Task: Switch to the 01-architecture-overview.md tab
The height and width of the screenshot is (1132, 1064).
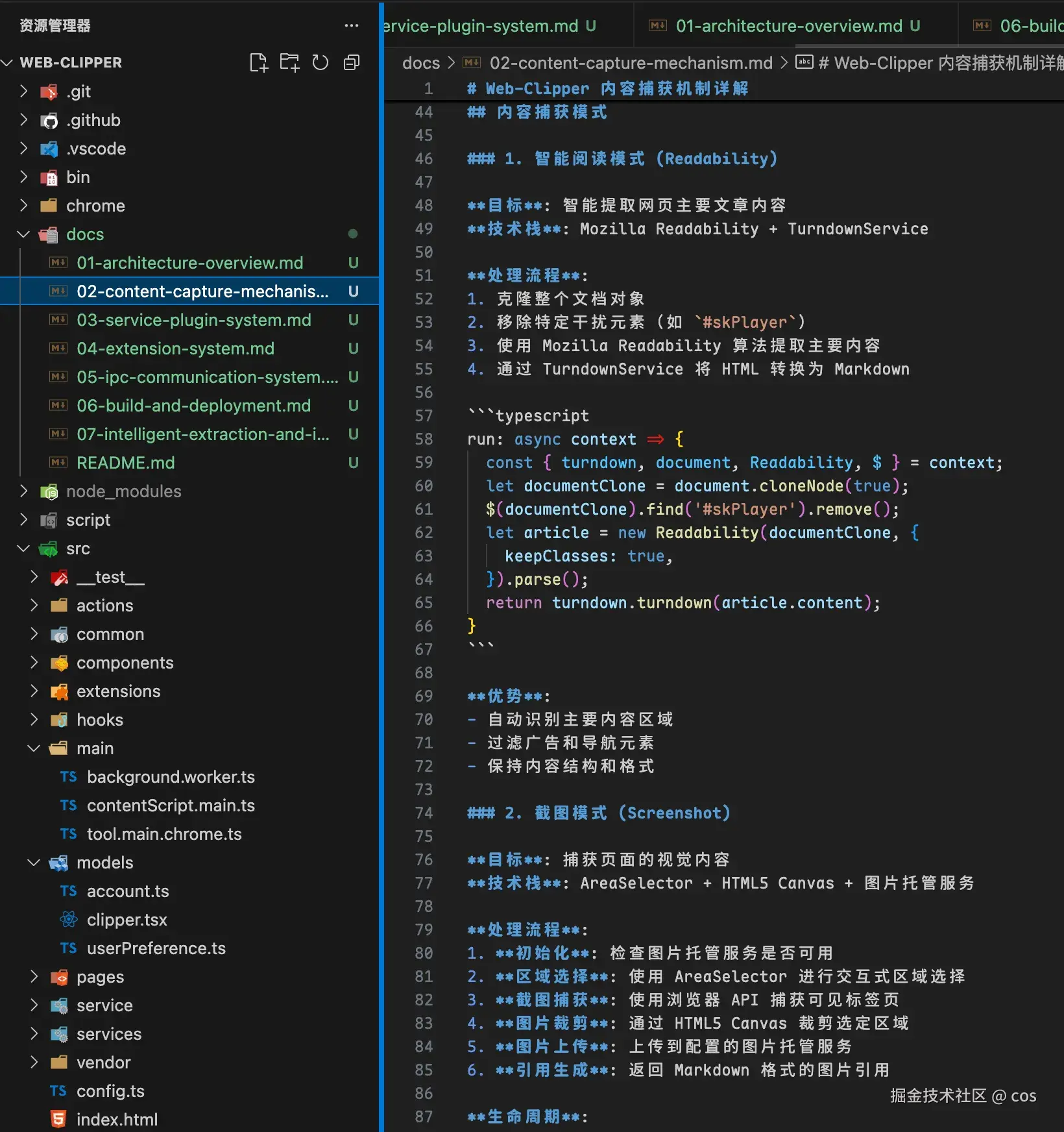Action: click(795, 26)
